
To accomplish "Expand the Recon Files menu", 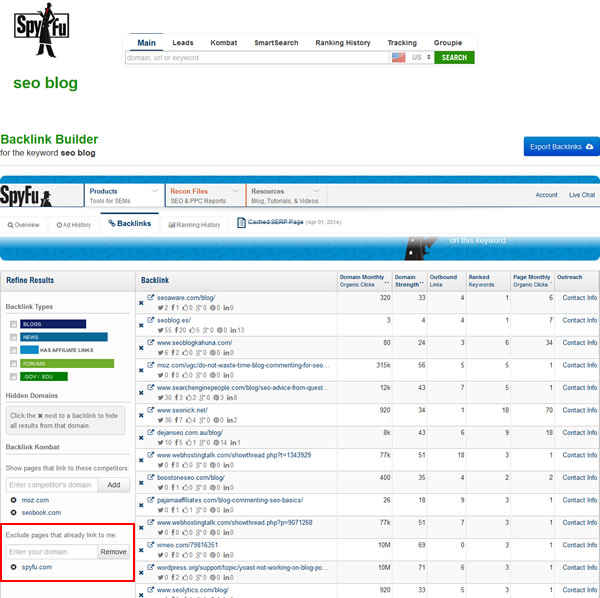I will coord(205,196).
